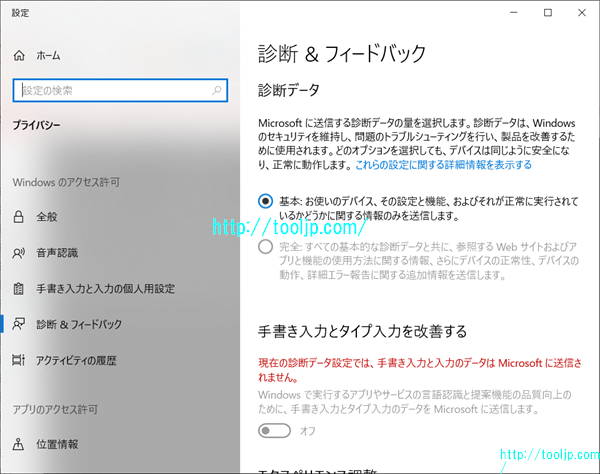Click the Windows のアクセス許可 group label

coord(66,182)
